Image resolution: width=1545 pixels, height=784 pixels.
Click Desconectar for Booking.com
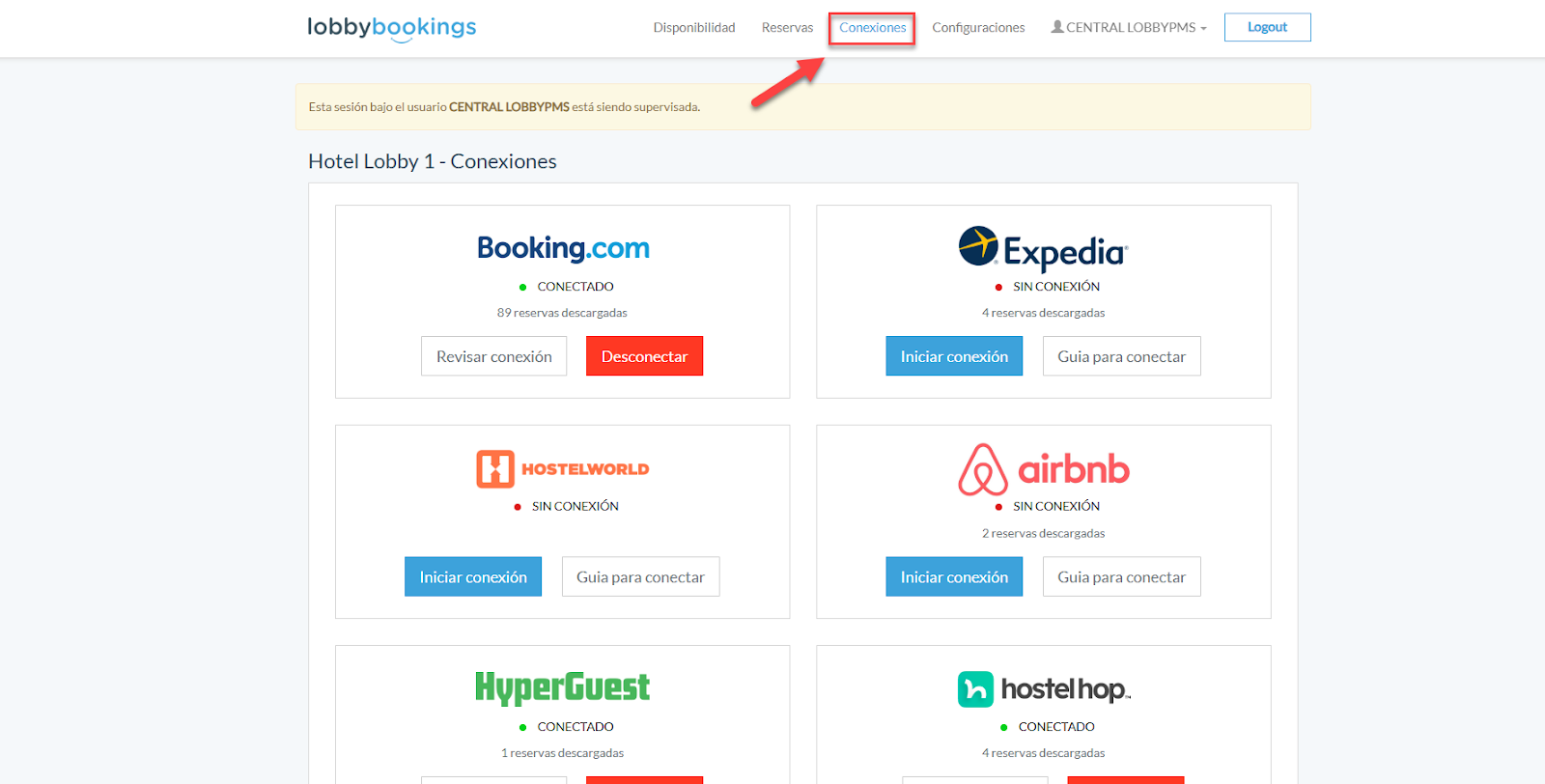click(x=644, y=356)
